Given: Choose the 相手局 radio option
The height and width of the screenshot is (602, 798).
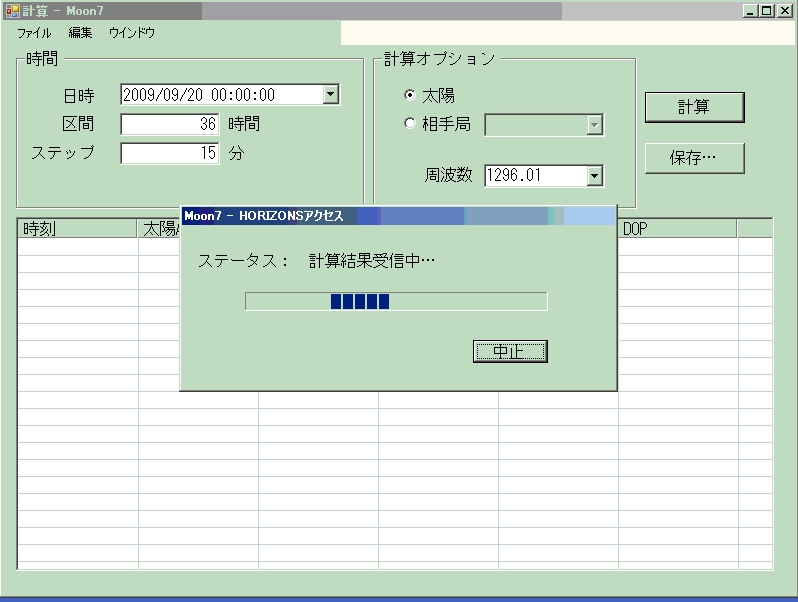Looking at the screenshot, I should [x=410, y=124].
